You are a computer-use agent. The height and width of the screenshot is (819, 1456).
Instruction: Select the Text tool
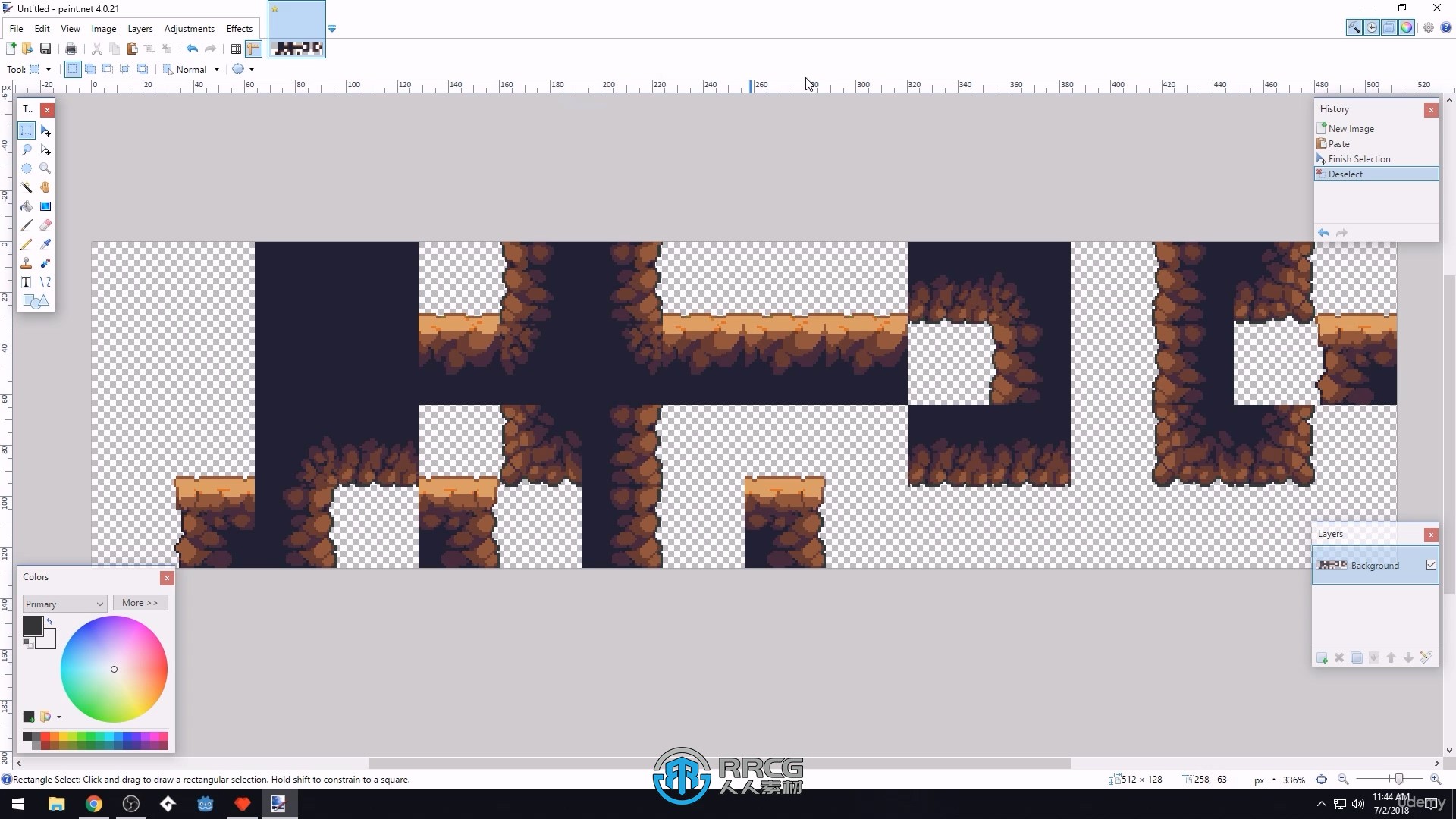(27, 282)
